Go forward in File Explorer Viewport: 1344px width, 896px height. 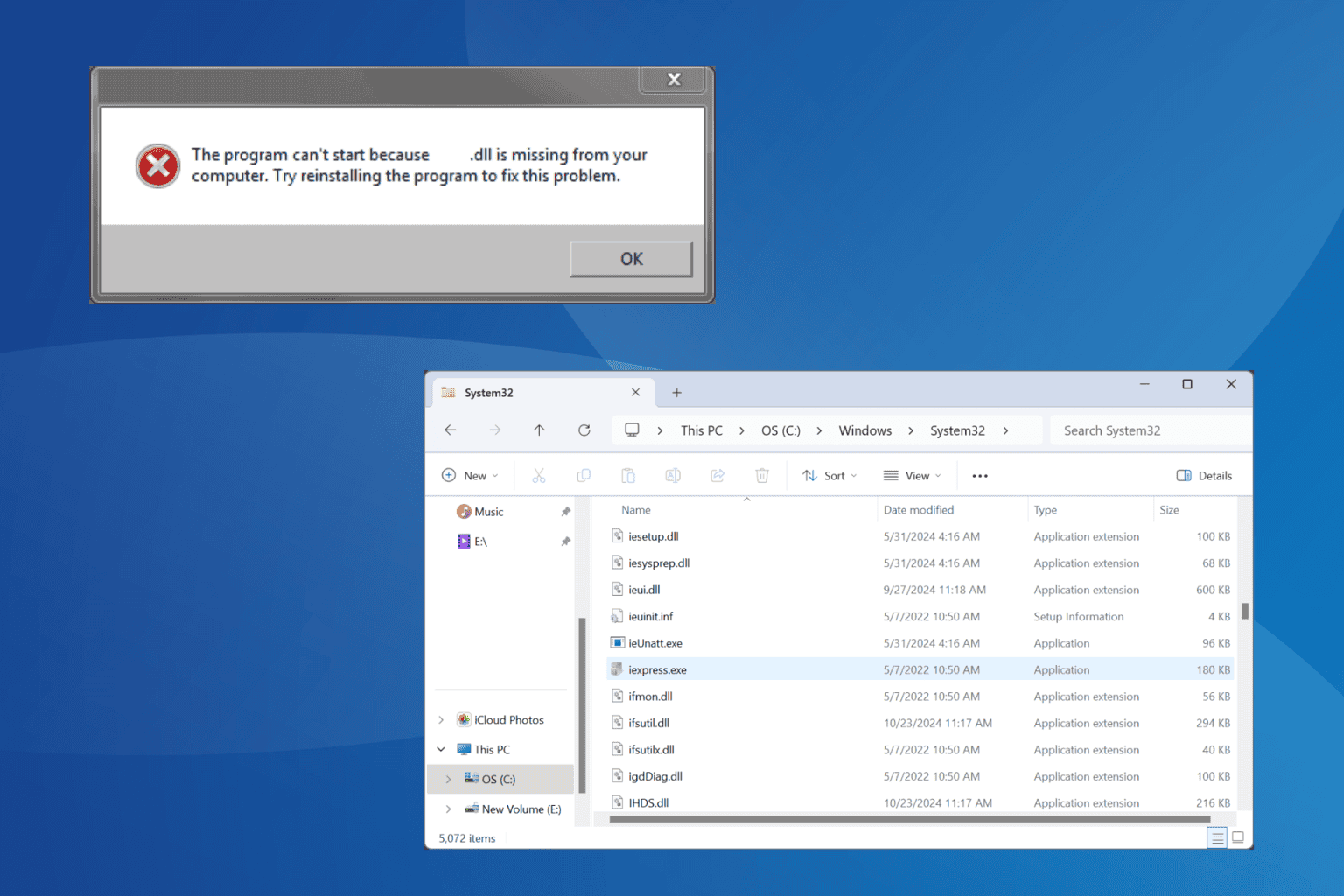[495, 430]
